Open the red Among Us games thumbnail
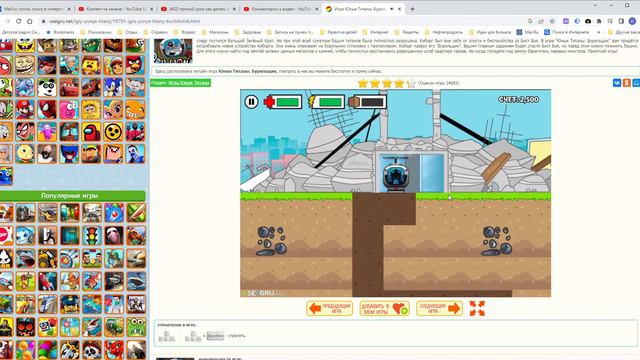 pyautogui.click(x=91, y=131)
